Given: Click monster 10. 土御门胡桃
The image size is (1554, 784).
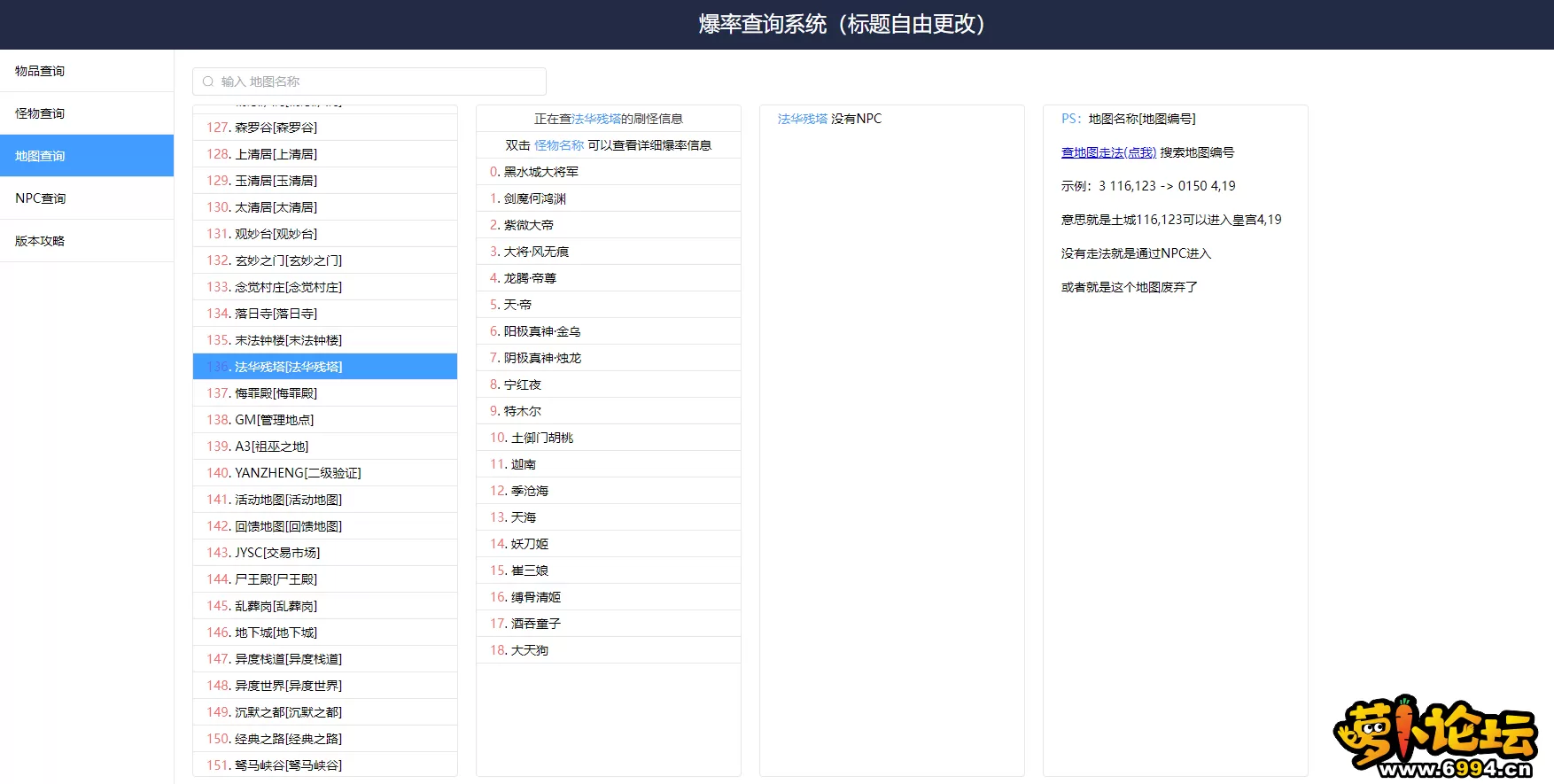Looking at the screenshot, I should click(609, 438).
